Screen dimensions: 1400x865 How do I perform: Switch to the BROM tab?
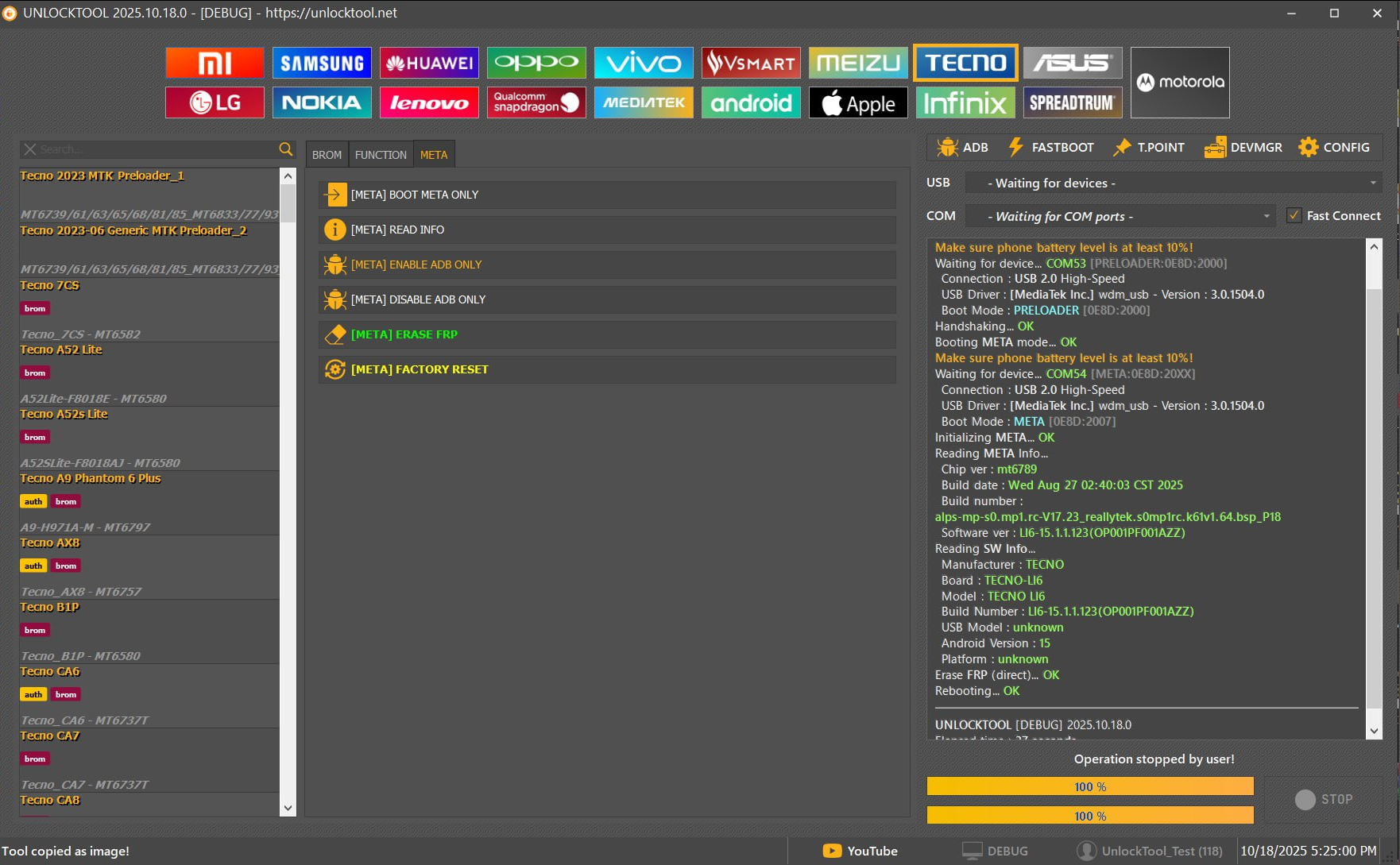coord(327,154)
